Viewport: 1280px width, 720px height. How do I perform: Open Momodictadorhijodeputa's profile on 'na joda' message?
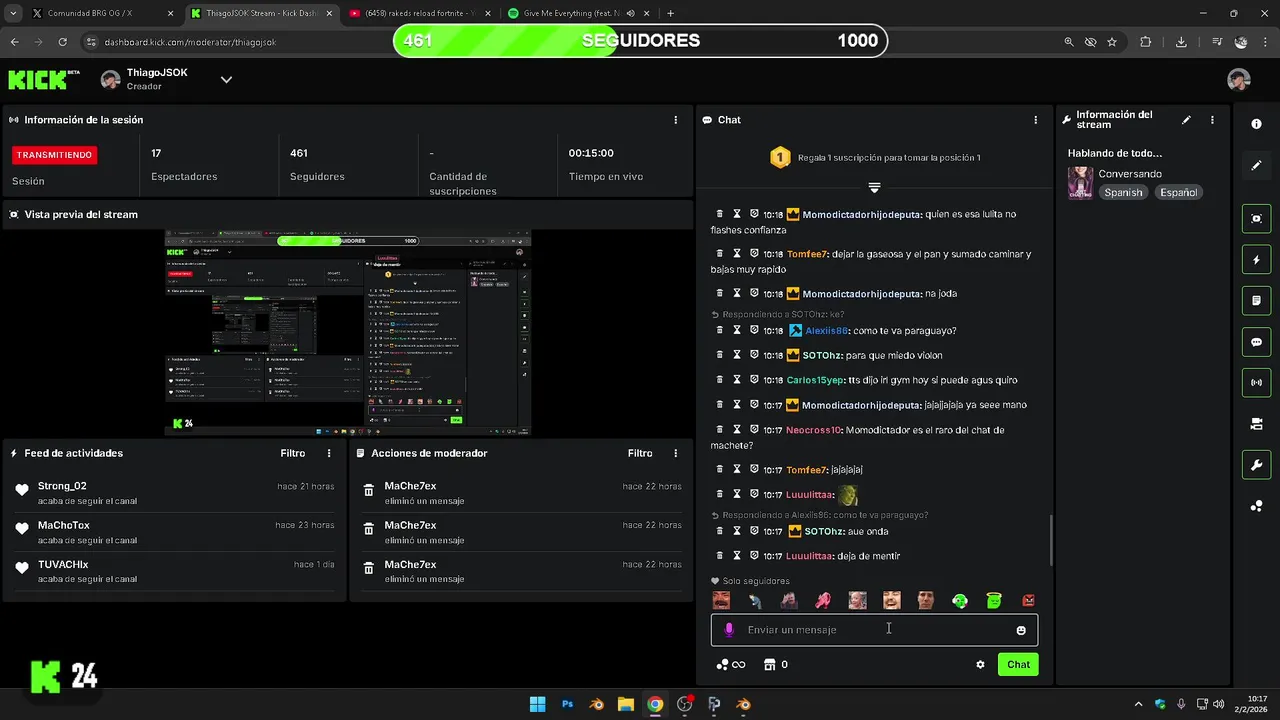[x=862, y=294]
